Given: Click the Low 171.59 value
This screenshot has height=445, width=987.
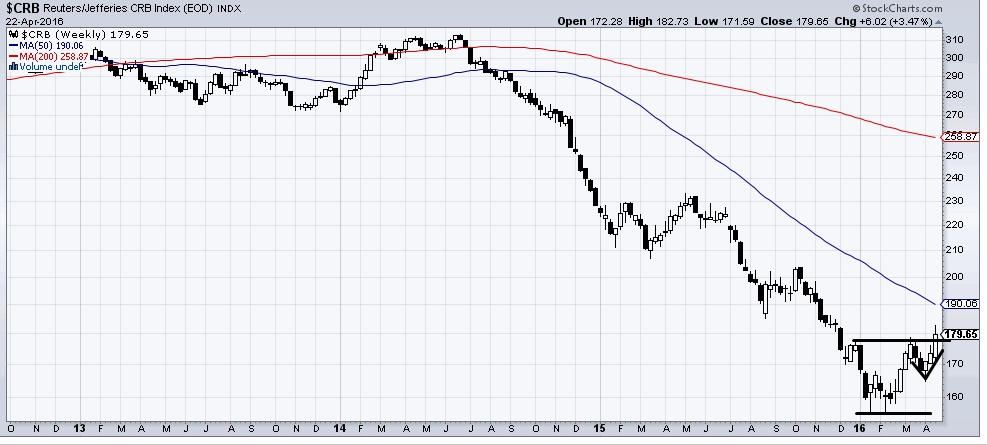Looking at the screenshot, I should point(725,21).
